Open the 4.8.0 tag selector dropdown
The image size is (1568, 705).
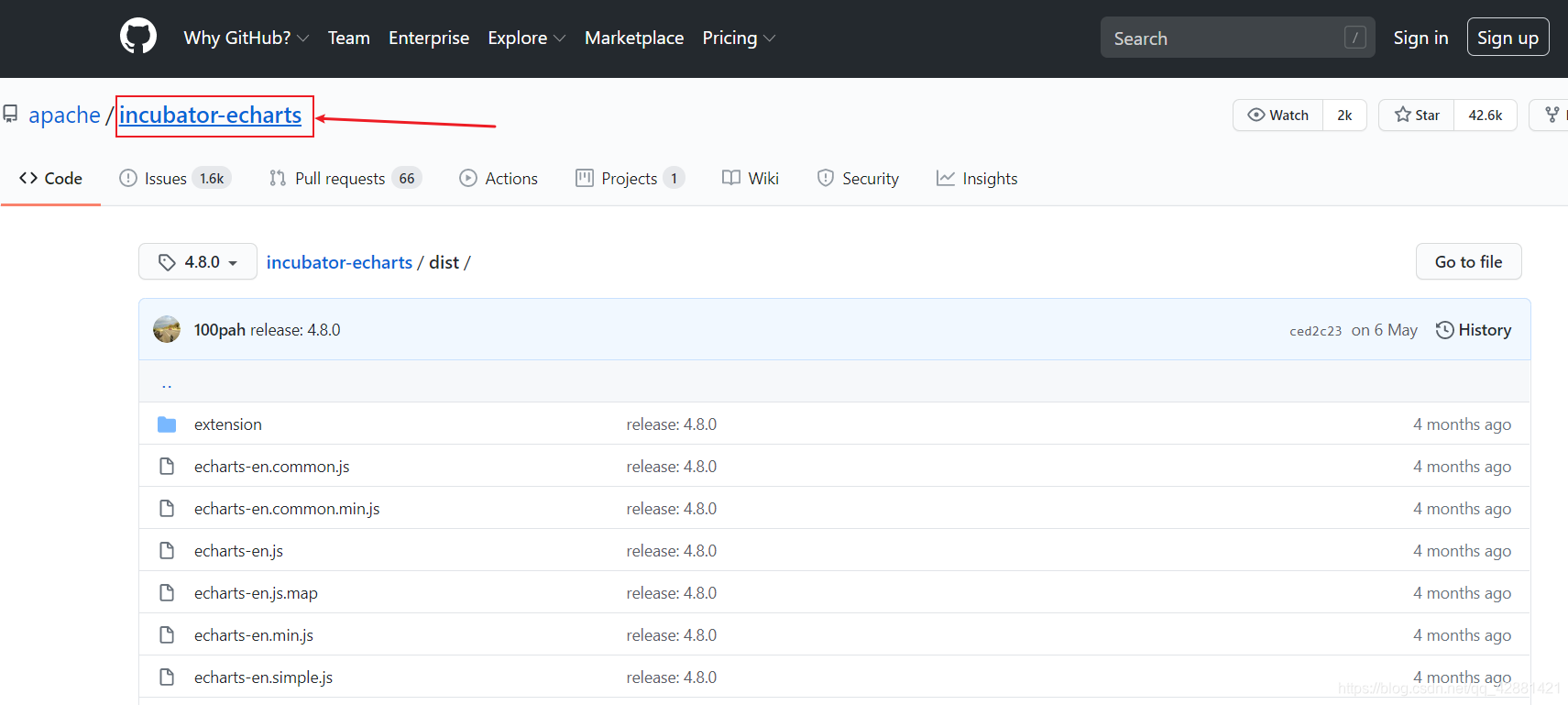(198, 262)
